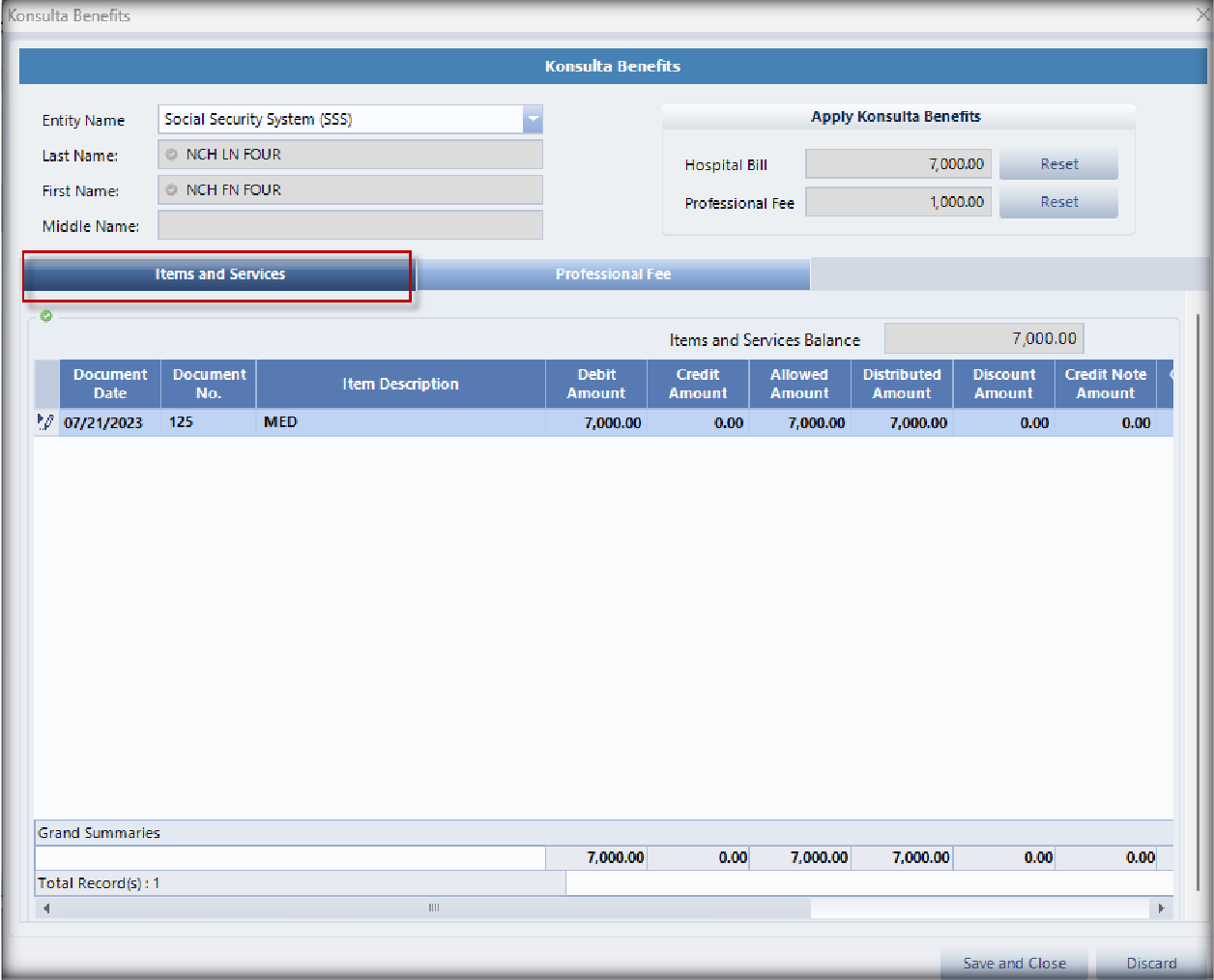Click the lock icon in Last Name field
The image size is (1214, 980).
(172, 155)
